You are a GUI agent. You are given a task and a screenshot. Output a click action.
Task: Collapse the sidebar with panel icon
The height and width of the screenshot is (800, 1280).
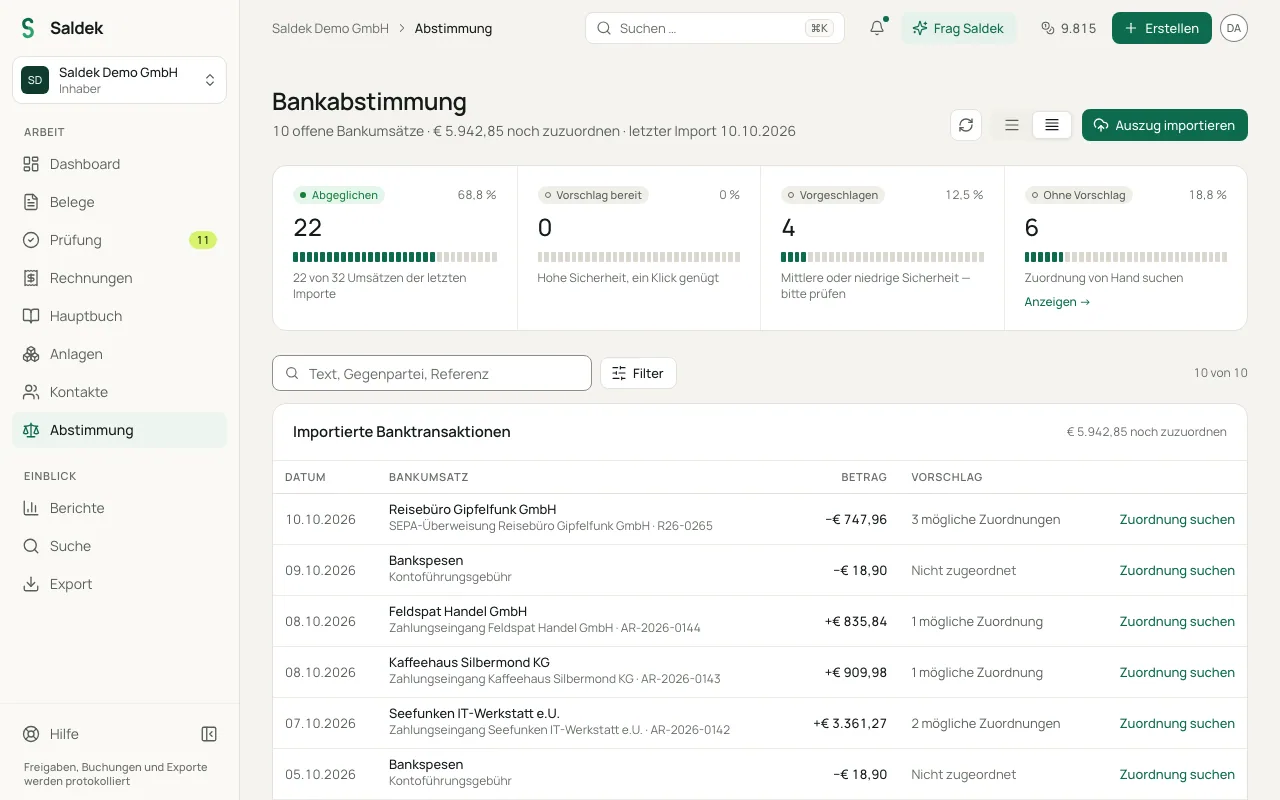click(209, 734)
